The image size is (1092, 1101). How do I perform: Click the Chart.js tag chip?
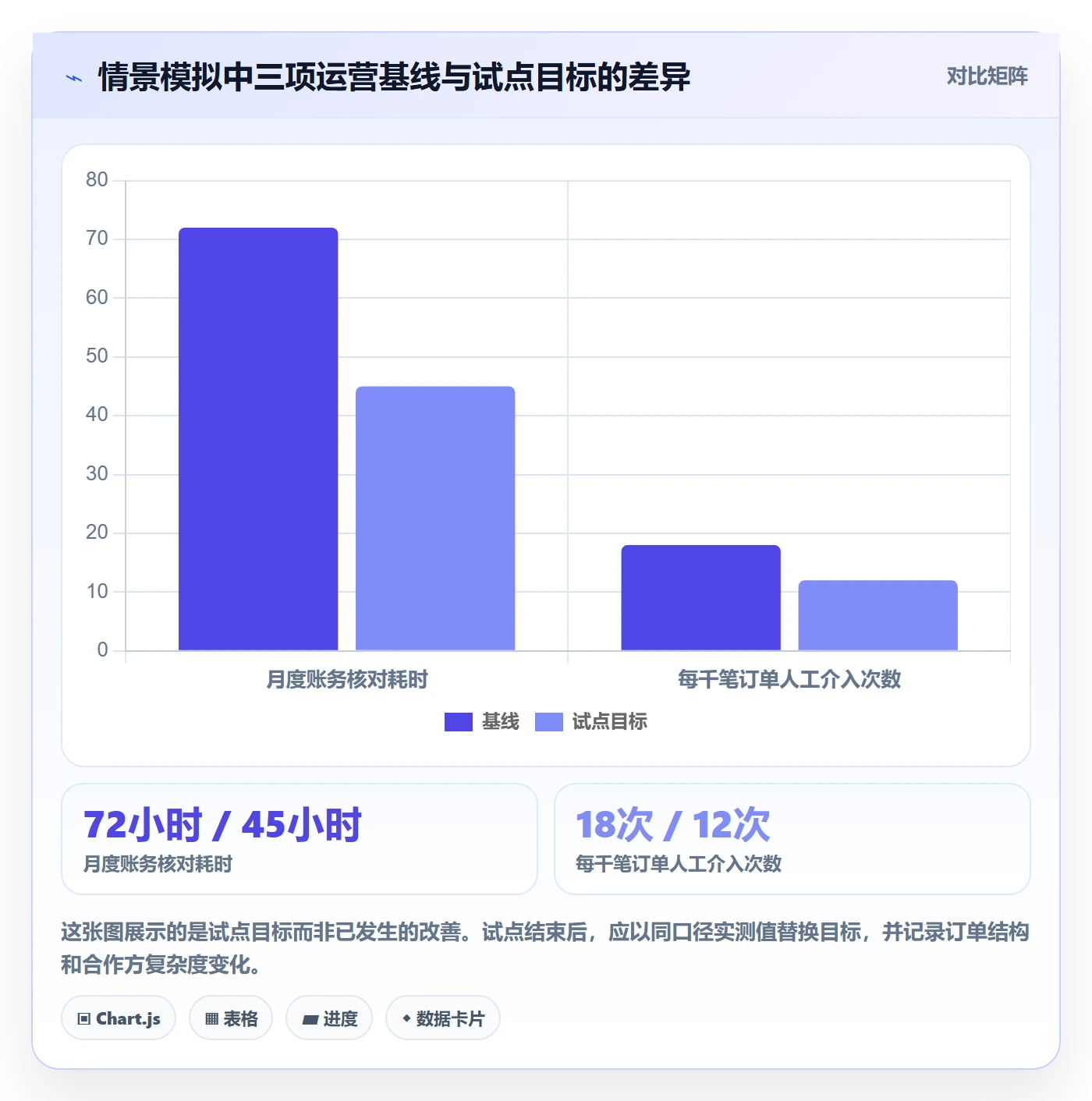(x=119, y=1018)
